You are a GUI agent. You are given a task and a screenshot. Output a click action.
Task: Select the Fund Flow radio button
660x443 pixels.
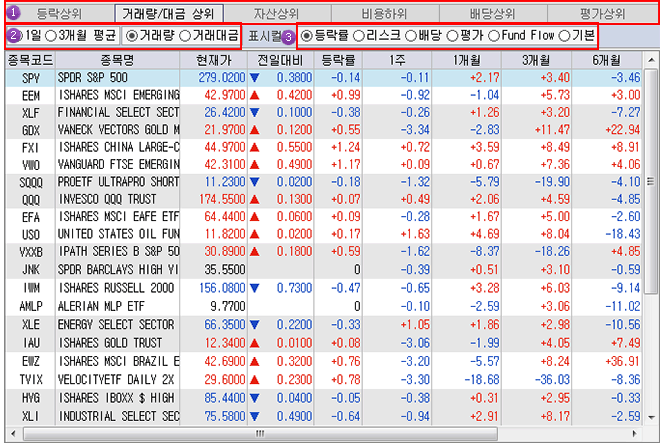click(522, 36)
